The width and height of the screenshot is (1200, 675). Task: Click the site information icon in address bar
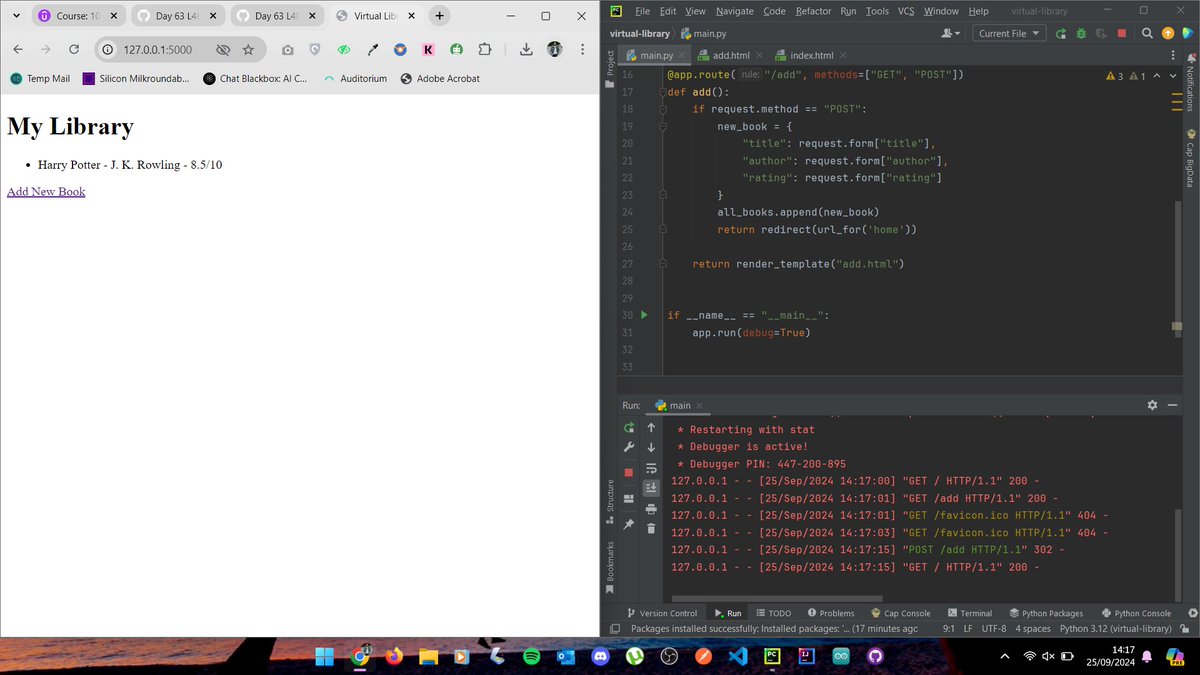pyautogui.click(x=108, y=50)
